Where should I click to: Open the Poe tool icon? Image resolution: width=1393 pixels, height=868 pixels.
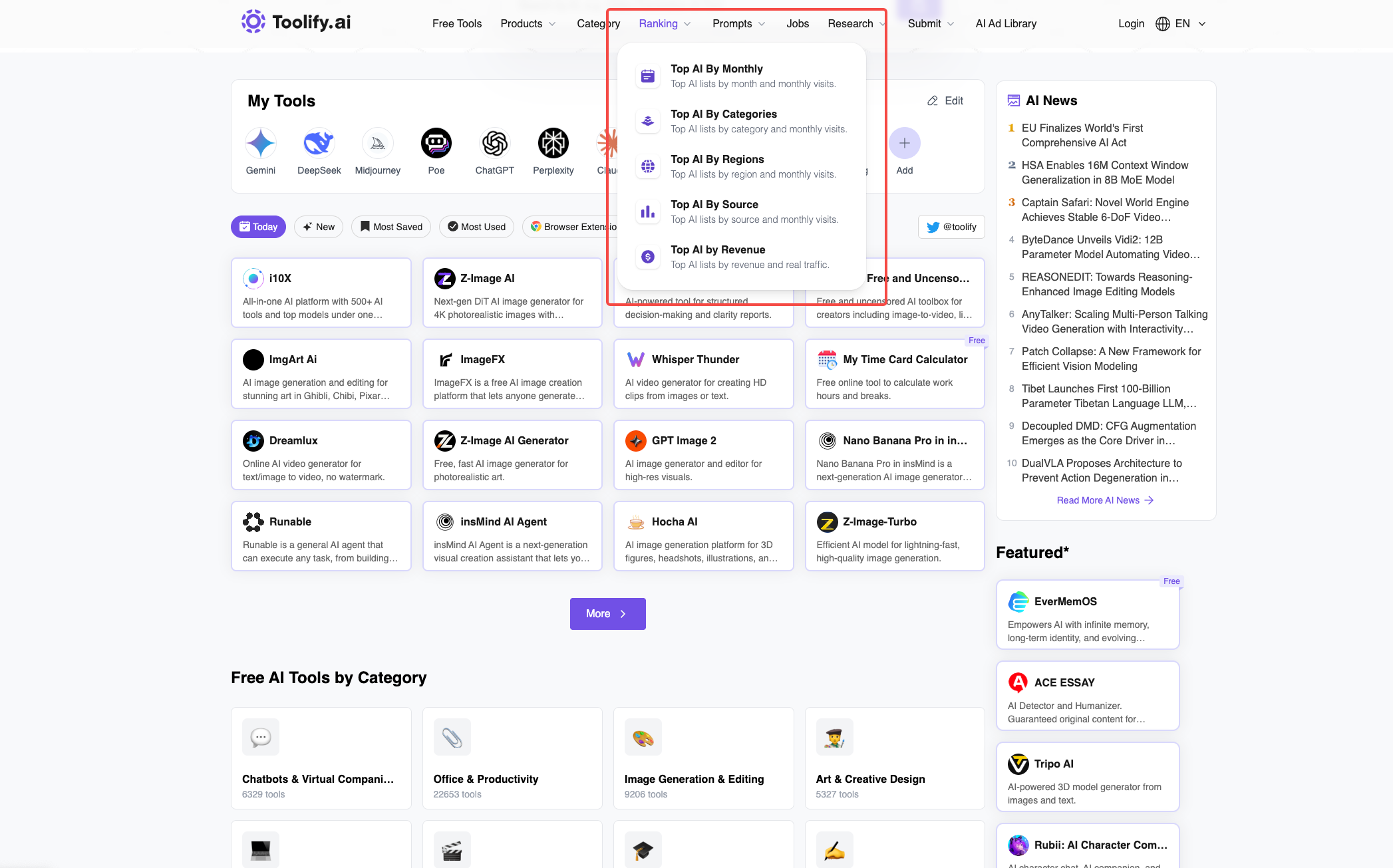tap(436, 143)
